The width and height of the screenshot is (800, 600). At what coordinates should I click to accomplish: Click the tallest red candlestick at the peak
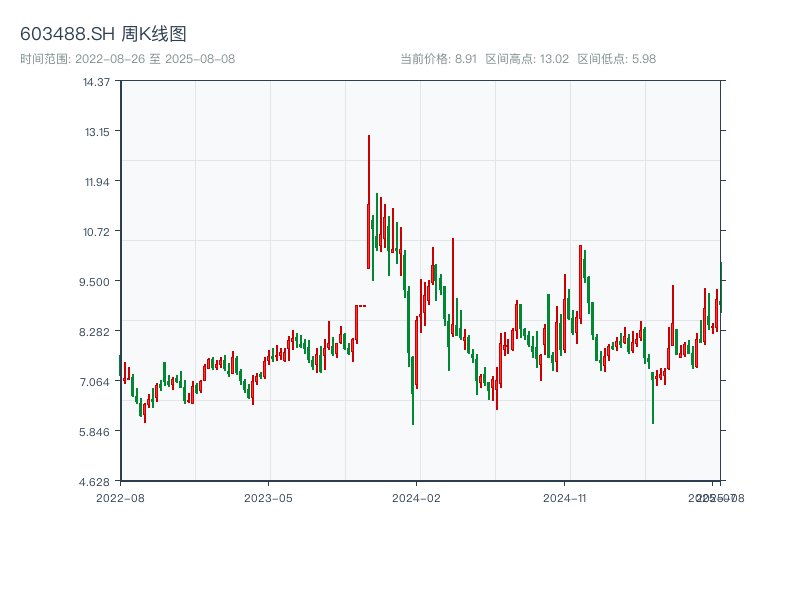tap(368, 200)
